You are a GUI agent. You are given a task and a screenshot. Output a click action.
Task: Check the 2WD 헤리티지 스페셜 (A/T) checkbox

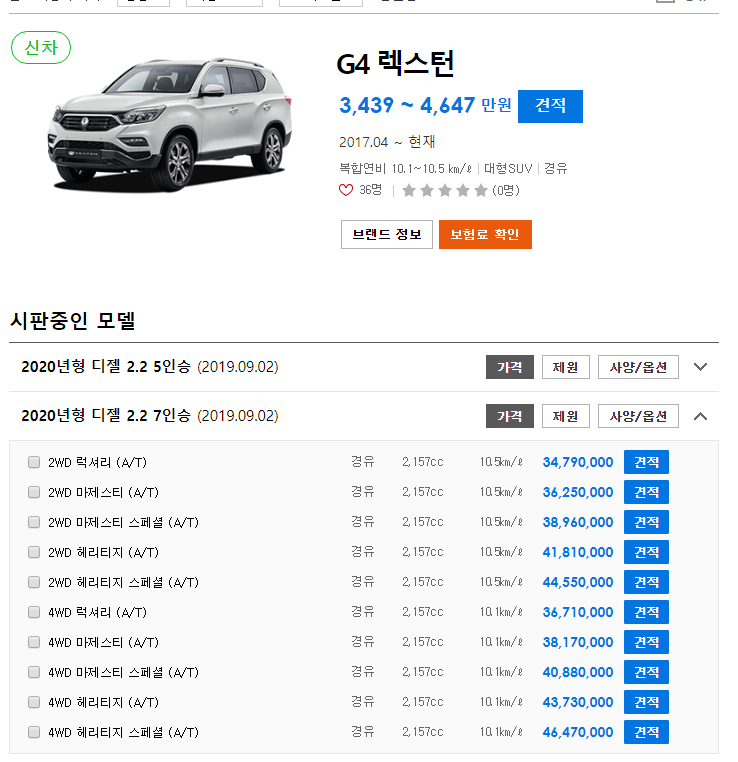coord(34,582)
